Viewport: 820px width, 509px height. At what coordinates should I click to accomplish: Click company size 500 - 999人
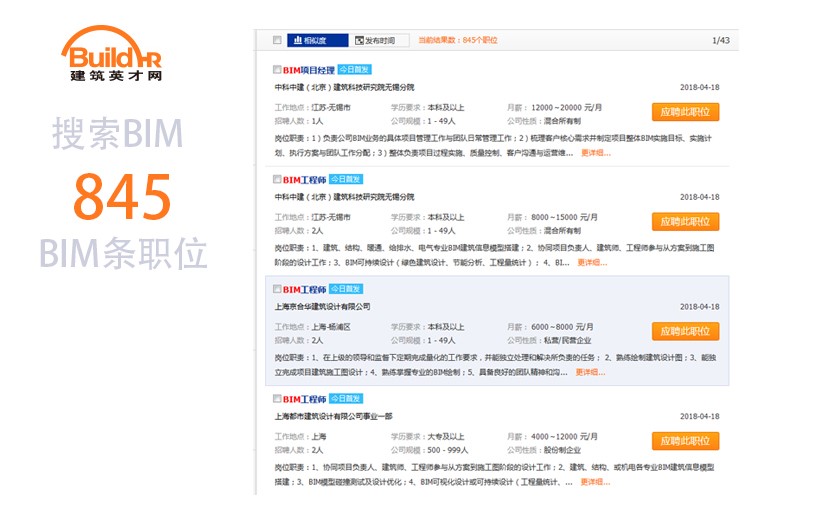(448, 450)
